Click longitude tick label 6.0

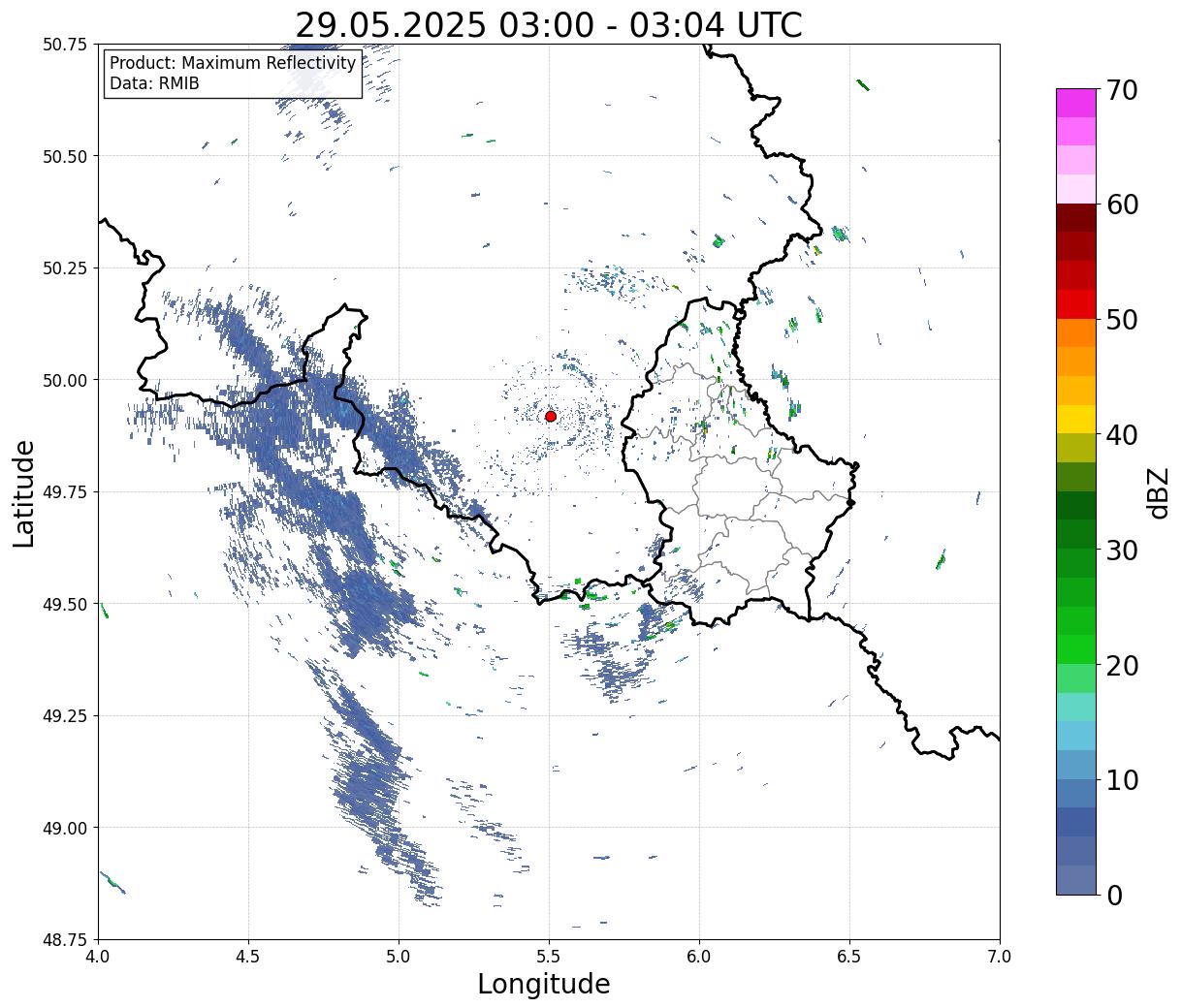click(x=699, y=957)
